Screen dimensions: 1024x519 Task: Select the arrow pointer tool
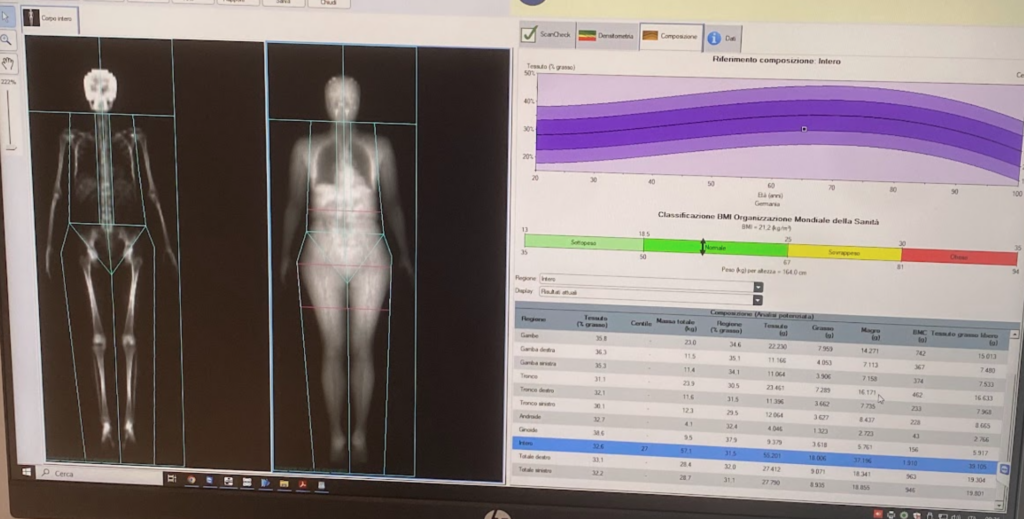pos(7,16)
